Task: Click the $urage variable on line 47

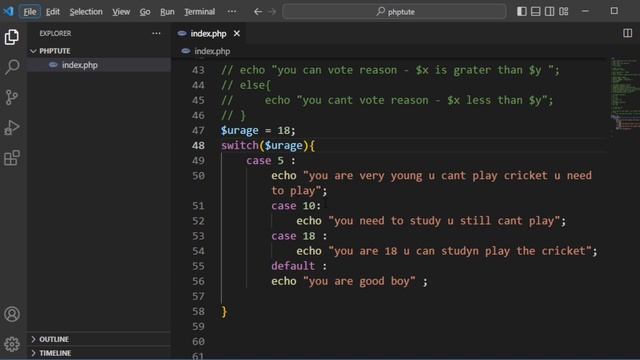Action: (240, 131)
